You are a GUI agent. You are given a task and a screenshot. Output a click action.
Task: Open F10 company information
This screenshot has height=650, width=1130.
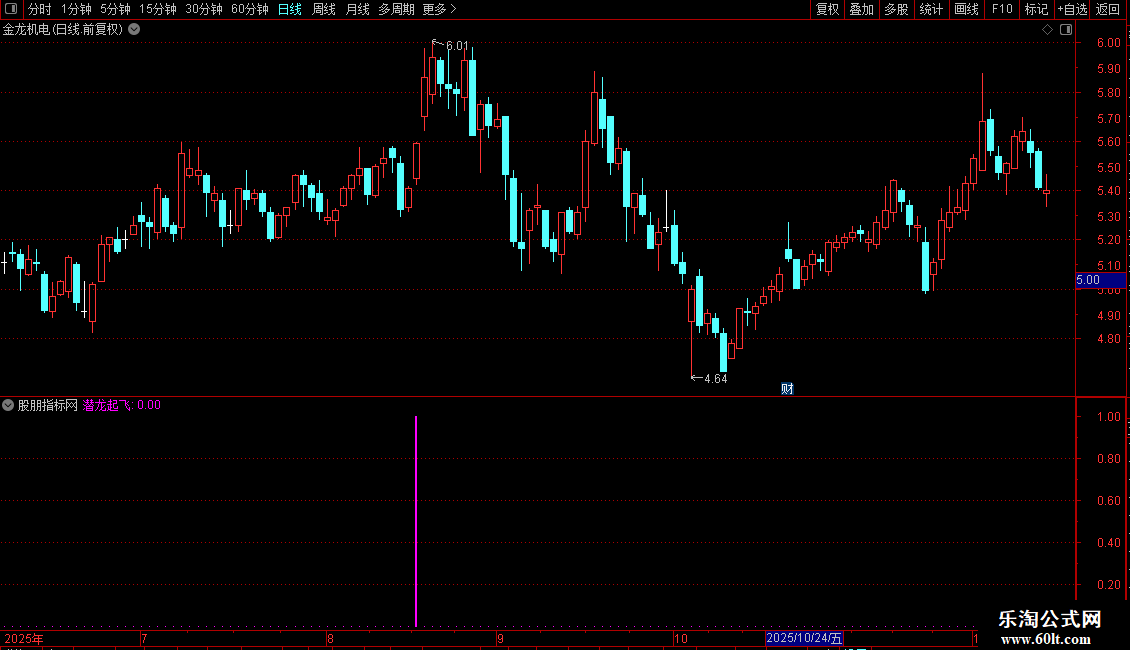pyautogui.click(x=1002, y=9)
